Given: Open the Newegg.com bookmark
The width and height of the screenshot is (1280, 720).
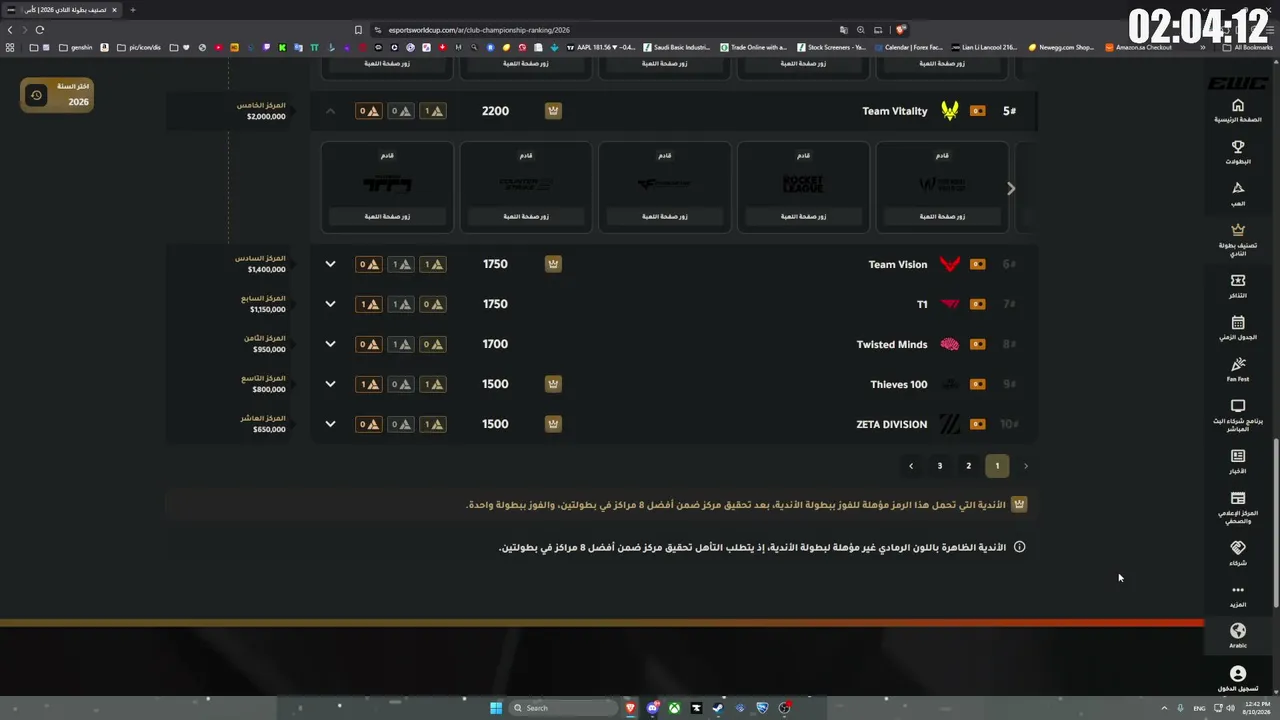Looking at the screenshot, I should click(1061, 47).
